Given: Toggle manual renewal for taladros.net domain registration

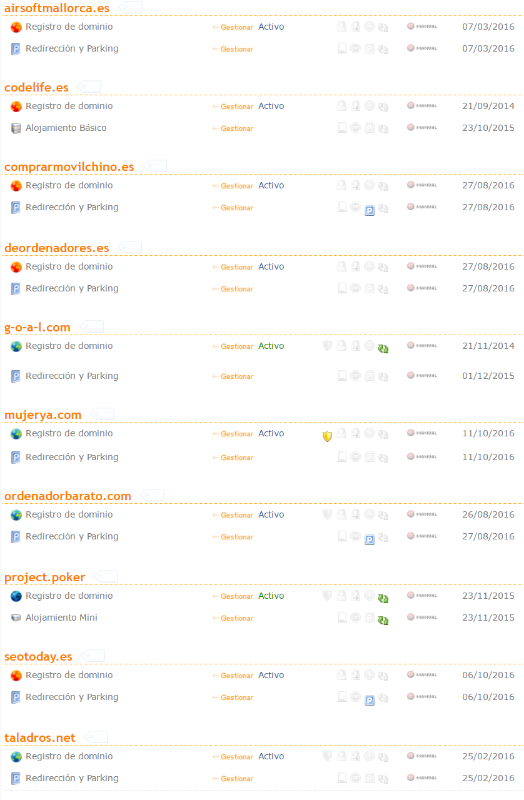Looking at the screenshot, I should pyautogui.click(x=421, y=756).
